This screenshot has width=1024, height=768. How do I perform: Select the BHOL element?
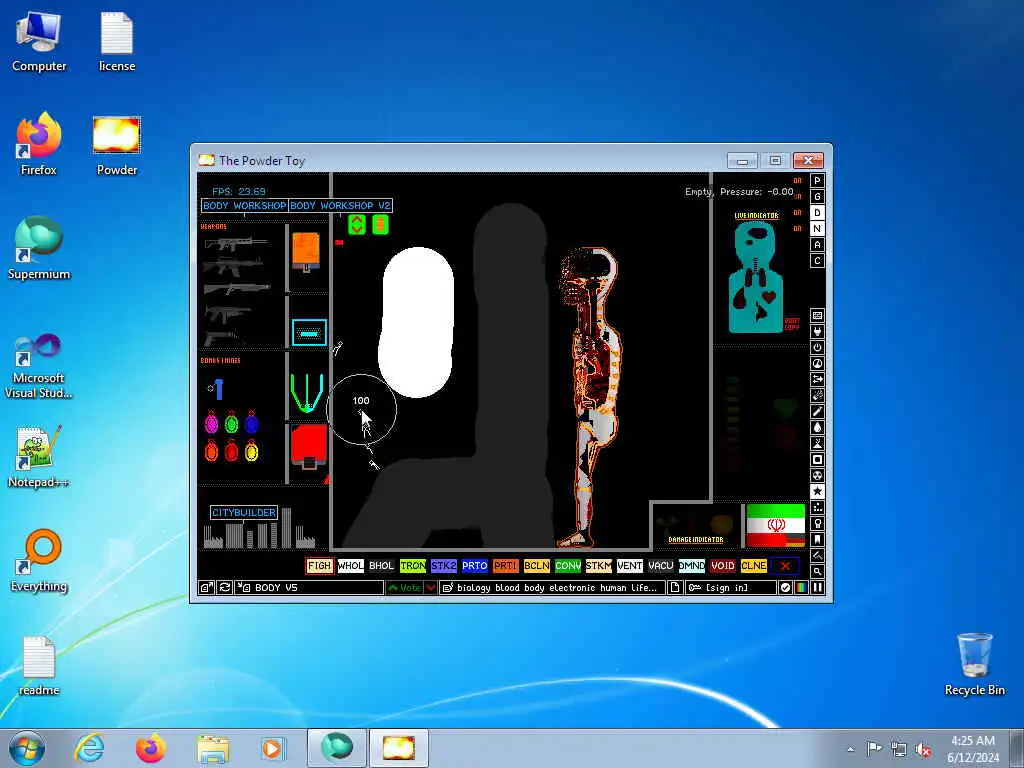[x=381, y=566]
